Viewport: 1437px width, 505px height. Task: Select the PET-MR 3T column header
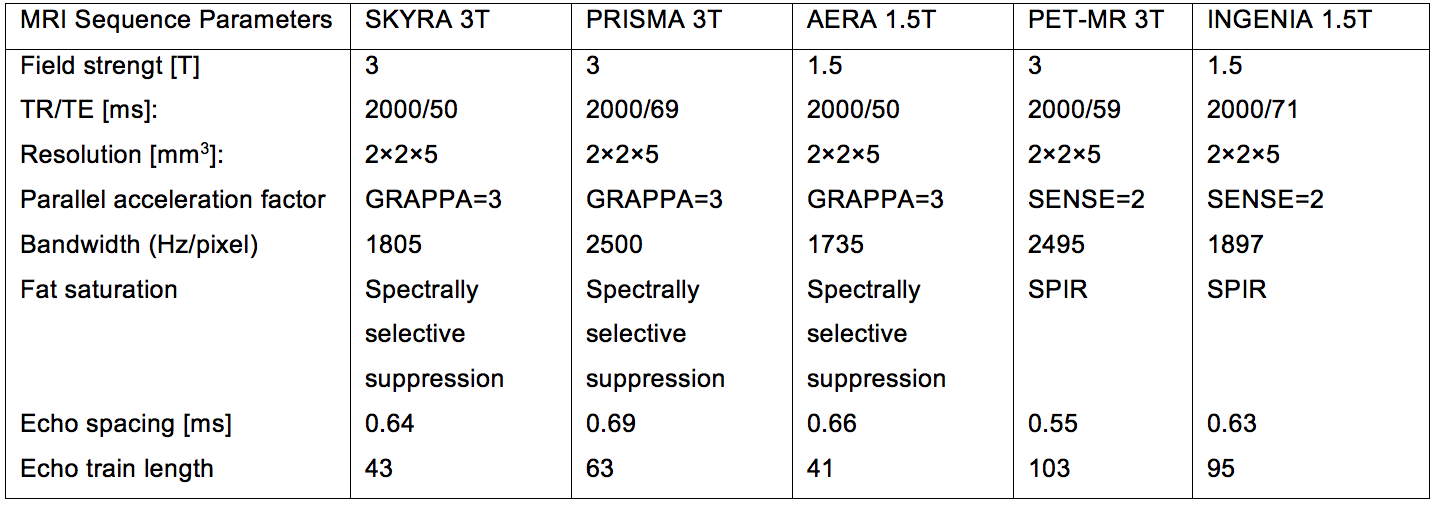pos(1096,20)
